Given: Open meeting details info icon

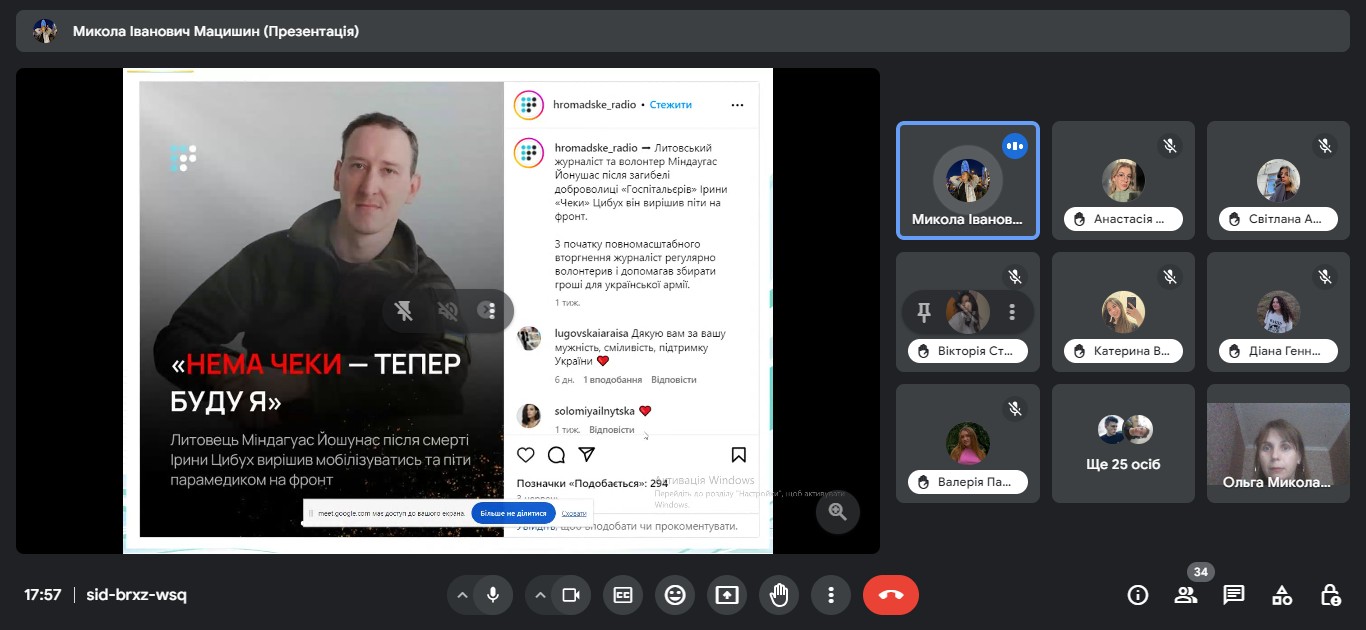Looking at the screenshot, I should (x=1138, y=595).
